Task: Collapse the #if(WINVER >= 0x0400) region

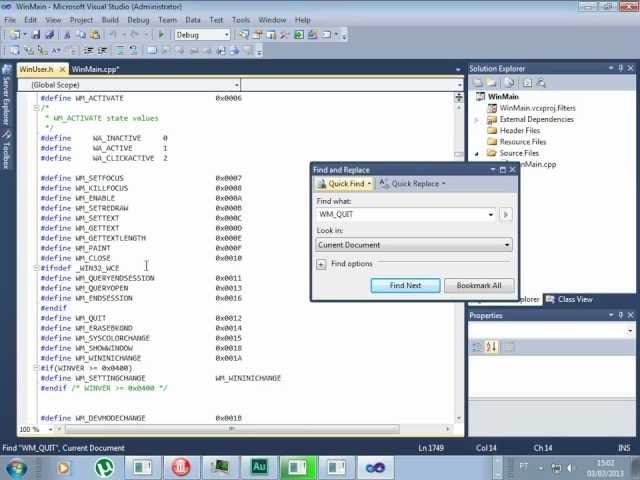Action: 36,368
